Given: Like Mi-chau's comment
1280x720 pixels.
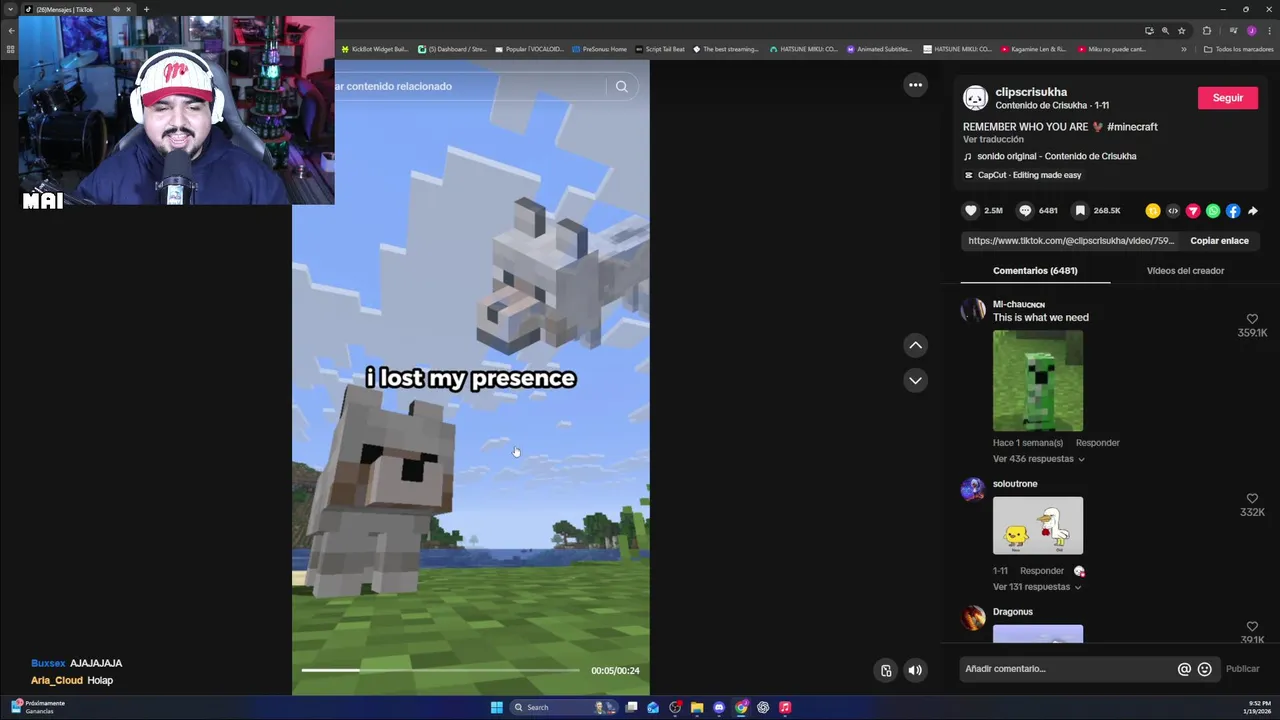Looking at the screenshot, I should 1252,319.
